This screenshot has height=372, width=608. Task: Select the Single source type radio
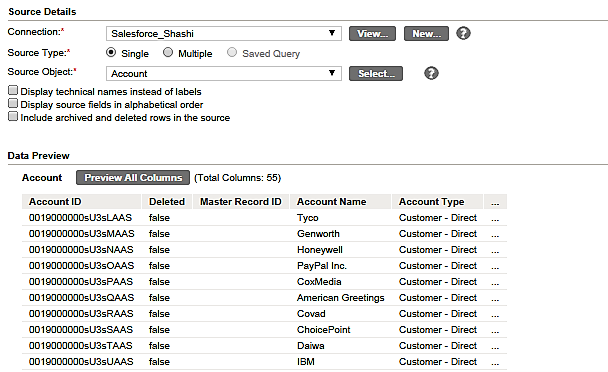[x=111, y=52]
